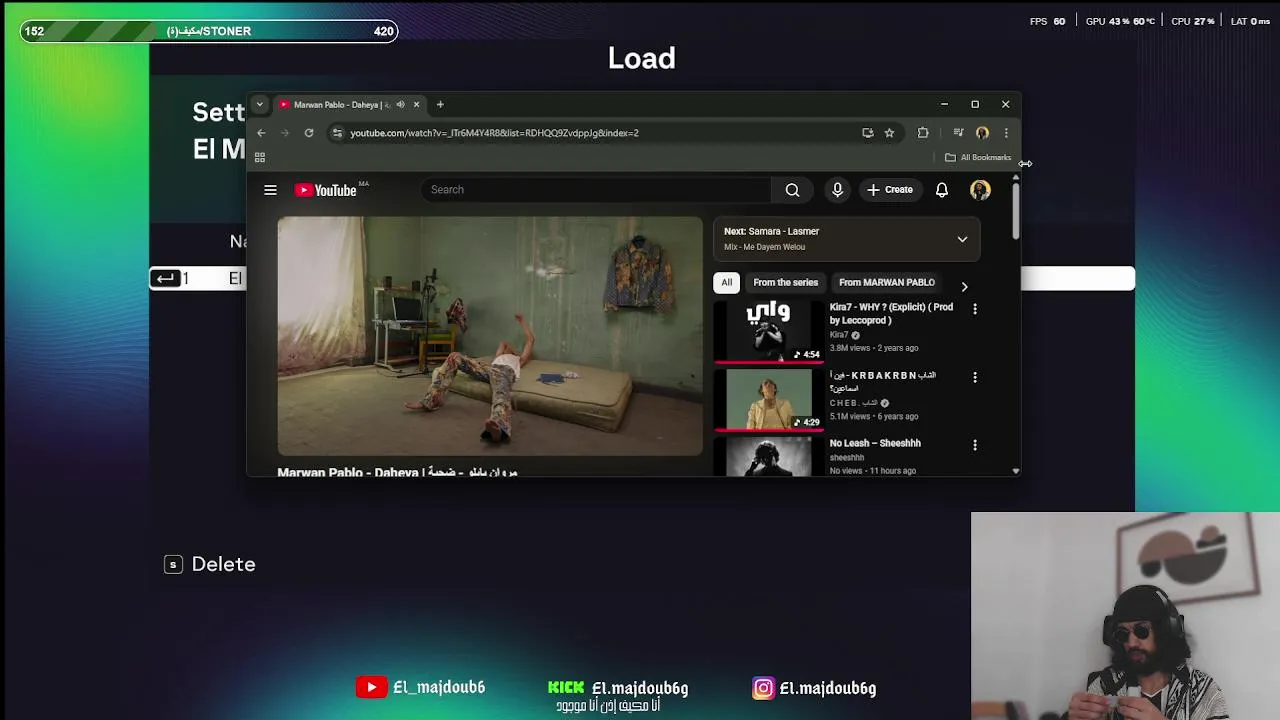Focus the YouTube Search field
This screenshot has height=720, width=1280.
tap(596, 190)
